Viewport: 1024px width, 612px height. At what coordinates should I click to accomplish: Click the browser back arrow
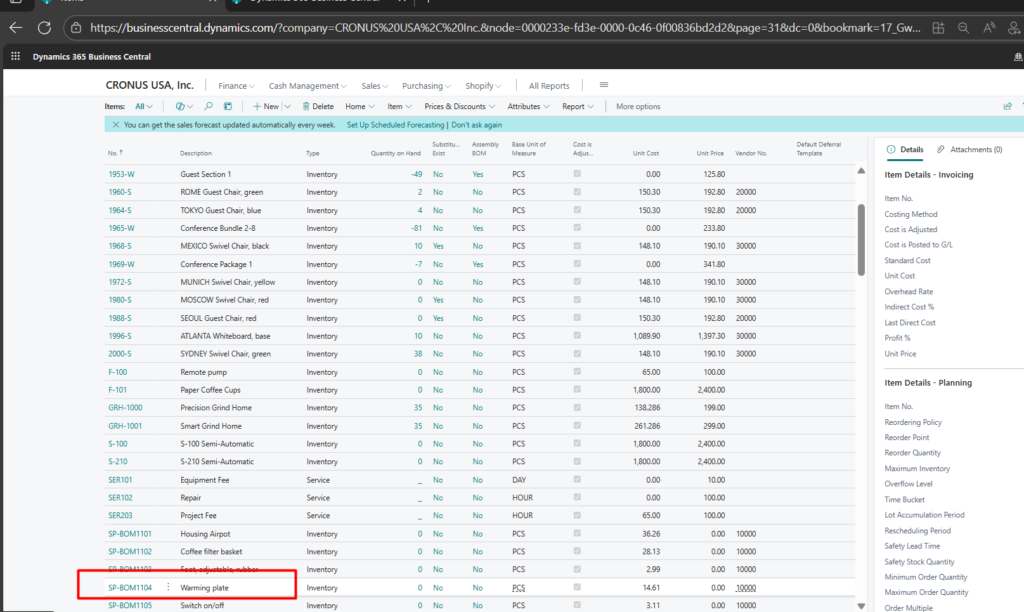(x=15, y=28)
